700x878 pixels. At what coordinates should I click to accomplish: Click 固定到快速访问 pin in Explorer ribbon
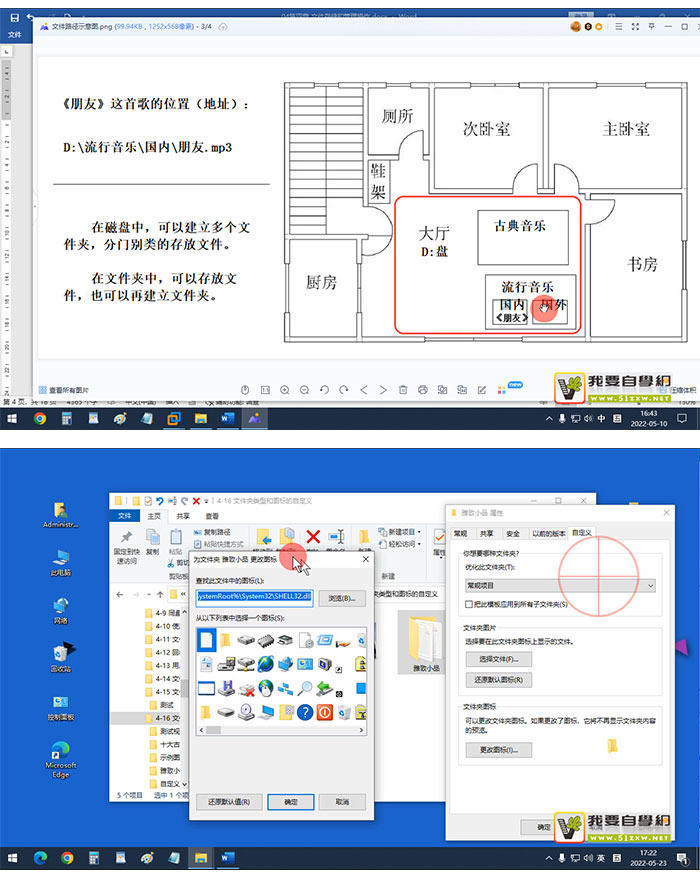click(x=127, y=548)
